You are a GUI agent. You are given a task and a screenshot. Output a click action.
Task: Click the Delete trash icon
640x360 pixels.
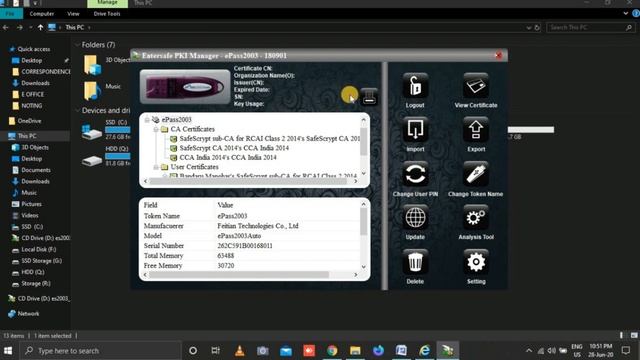pos(415,262)
